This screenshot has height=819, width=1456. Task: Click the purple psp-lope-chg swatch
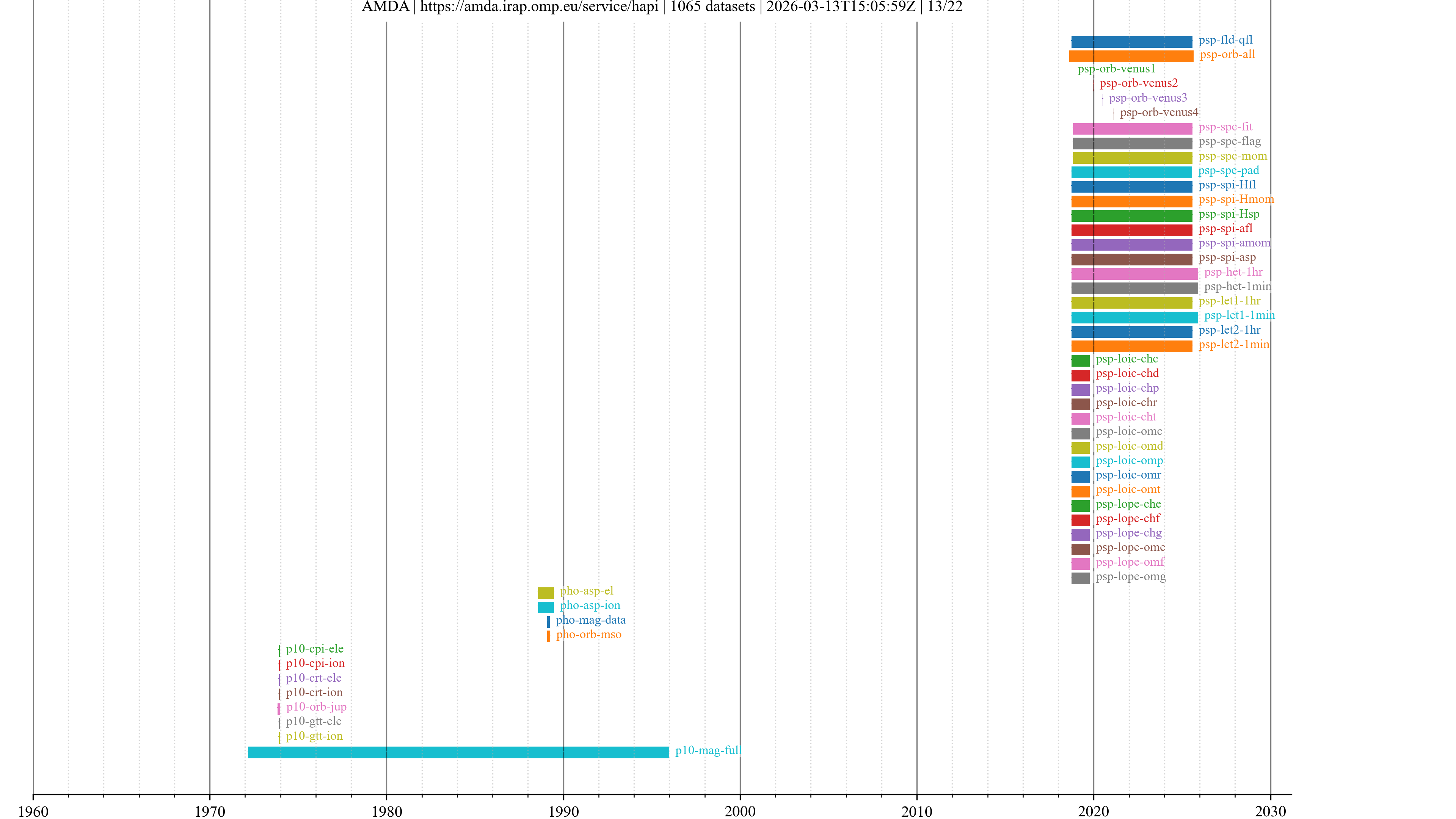pos(1080,535)
